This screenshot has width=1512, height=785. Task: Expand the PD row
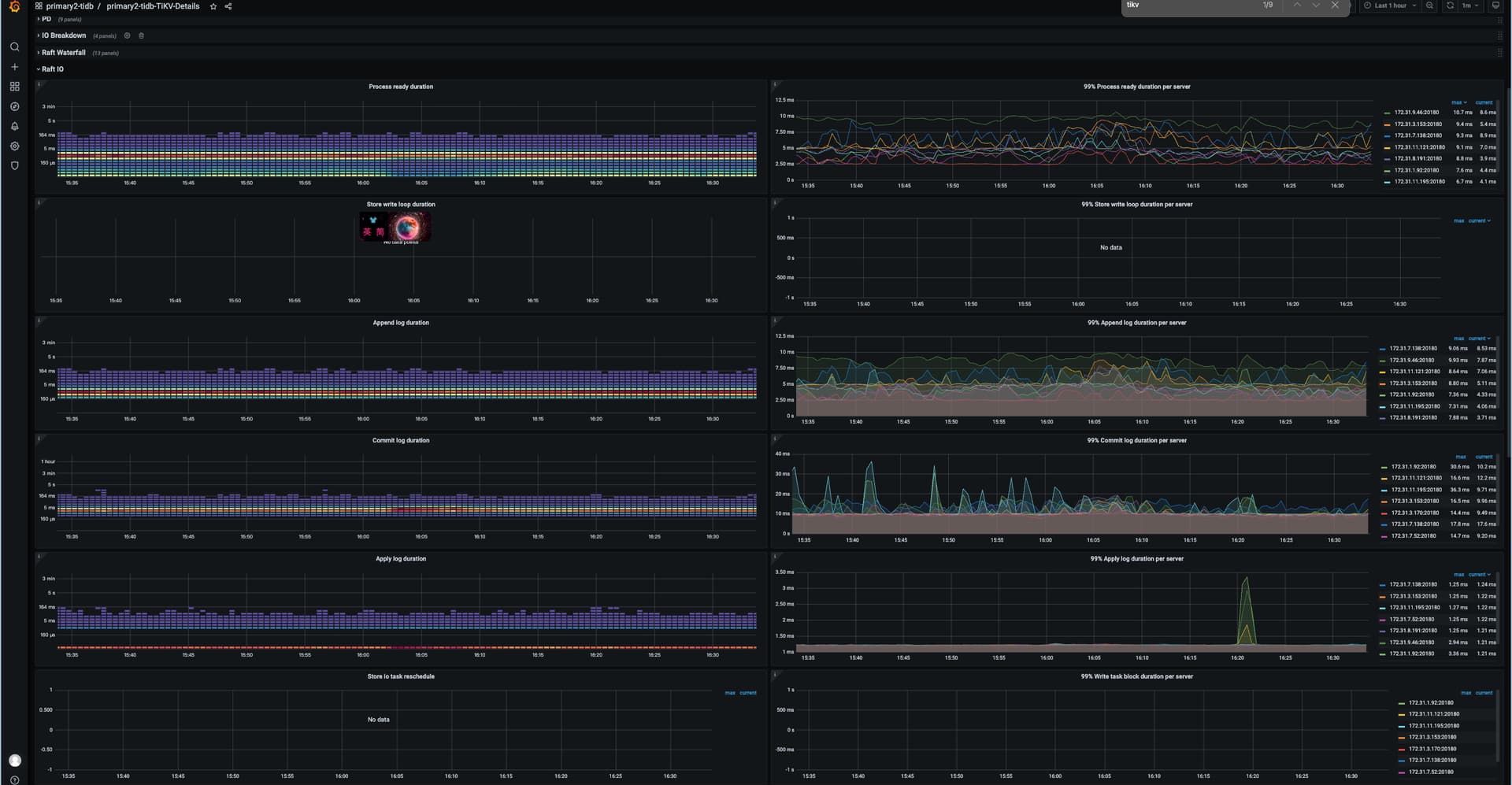coord(46,19)
